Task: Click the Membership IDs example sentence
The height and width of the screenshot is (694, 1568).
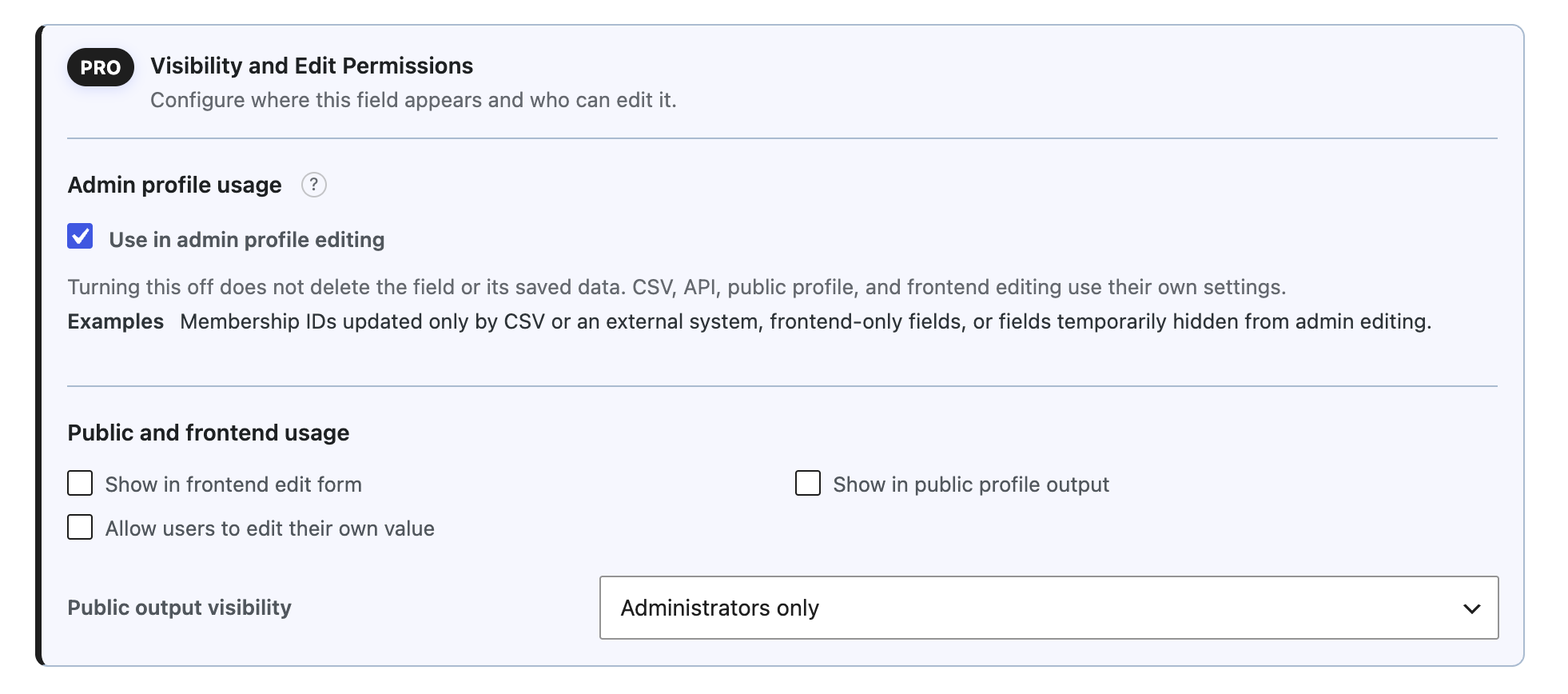Action: (x=806, y=321)
